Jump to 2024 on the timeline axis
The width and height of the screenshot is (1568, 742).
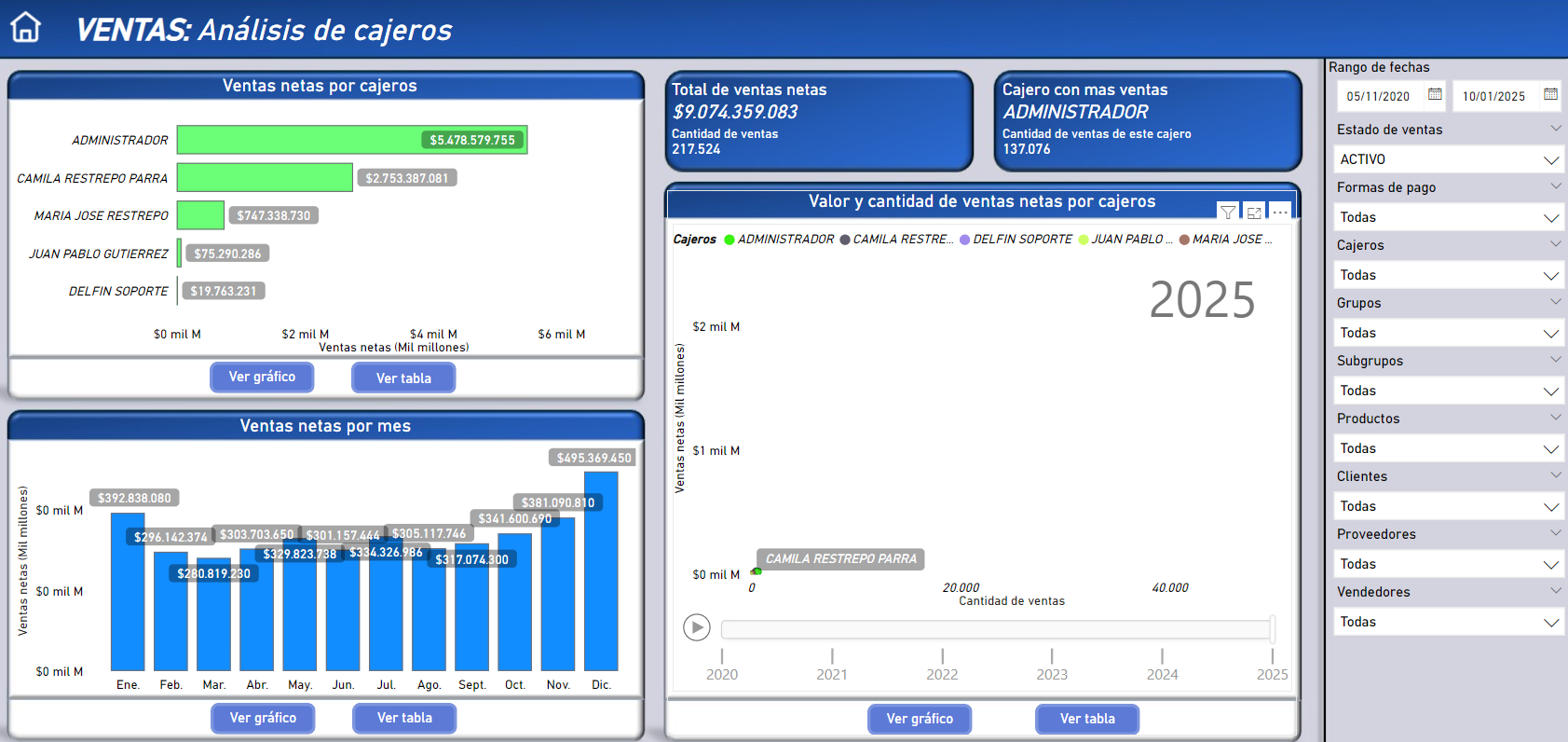(1162, 674)
